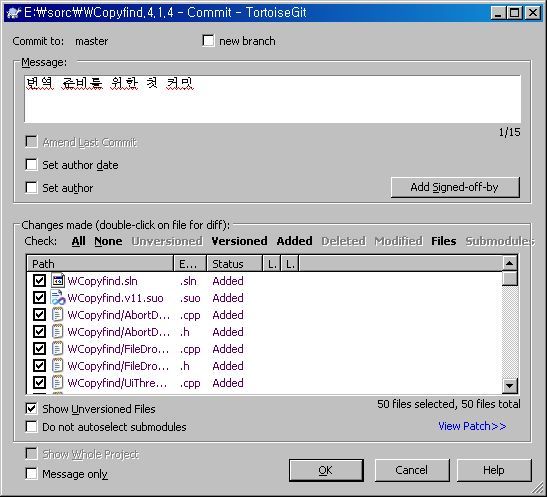Click the UiThre… .cpp row file icon
This screenshot has width=547, height=497.
58,383
